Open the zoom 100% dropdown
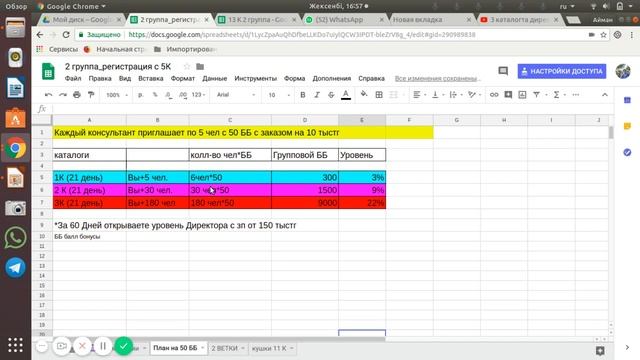Image resolution: width=640 pixels, height=360 pixels. coord(117,95)
